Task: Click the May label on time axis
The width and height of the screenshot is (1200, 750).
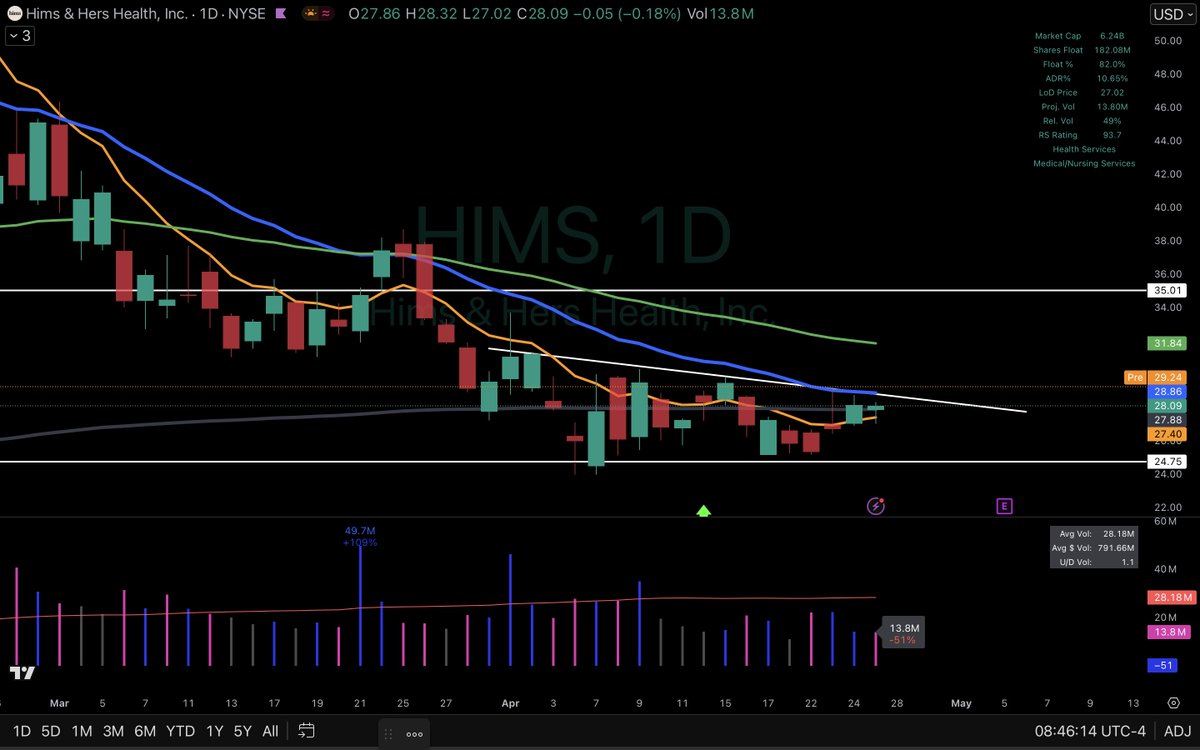Action: point(961,702)
